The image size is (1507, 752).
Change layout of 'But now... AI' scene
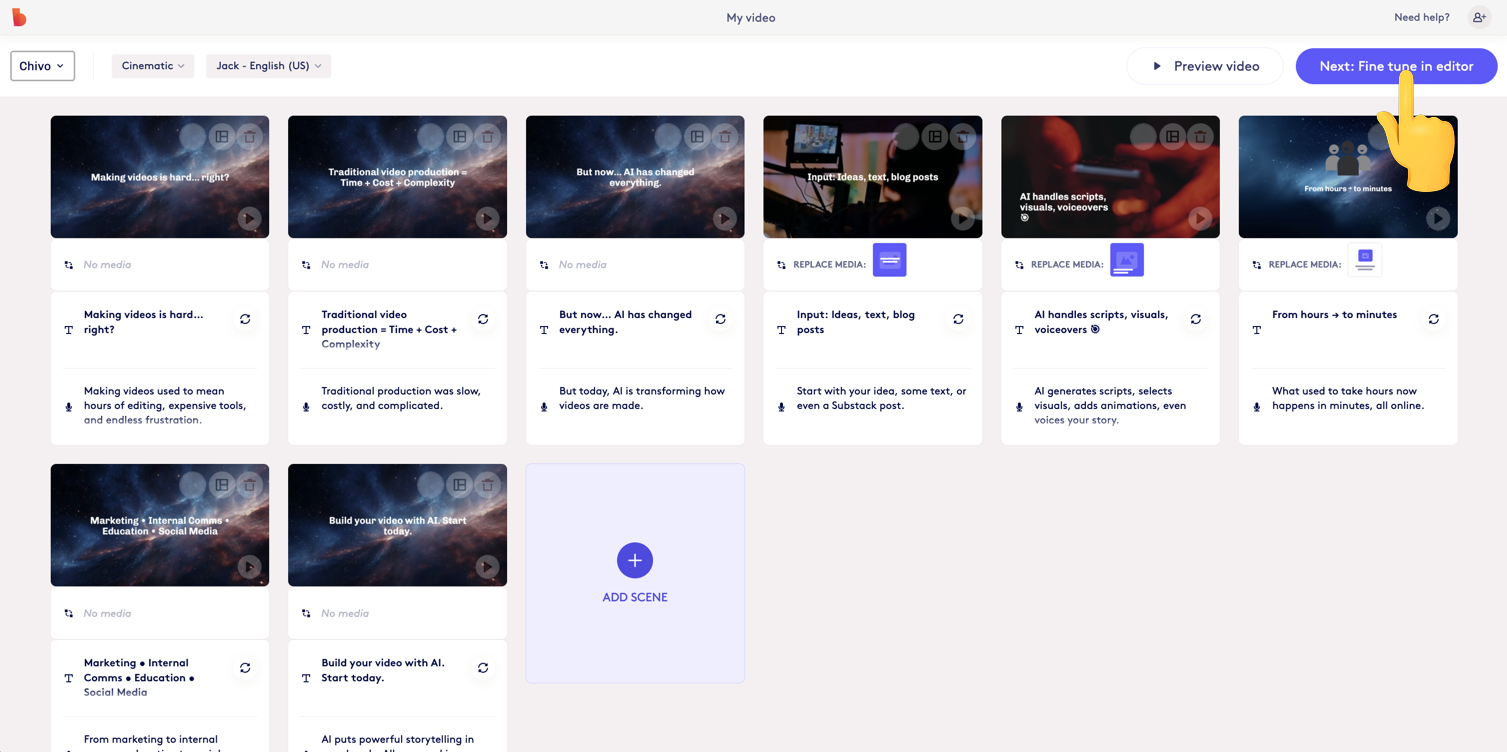click(x=697, y=136)
